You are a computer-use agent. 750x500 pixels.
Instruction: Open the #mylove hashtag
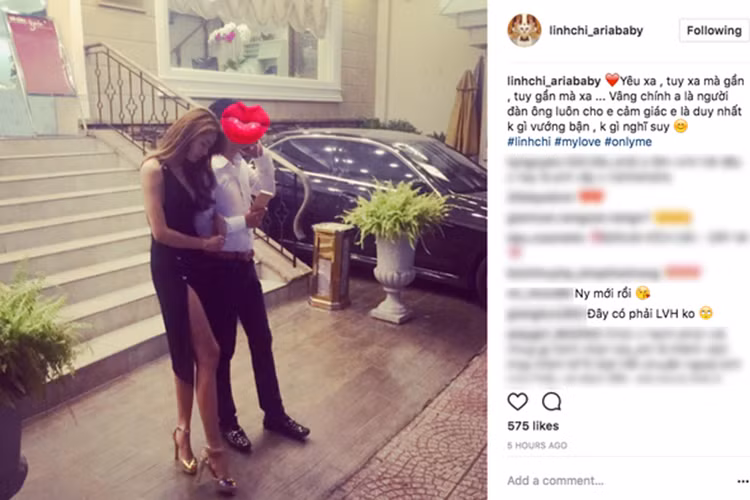point(577,142)
